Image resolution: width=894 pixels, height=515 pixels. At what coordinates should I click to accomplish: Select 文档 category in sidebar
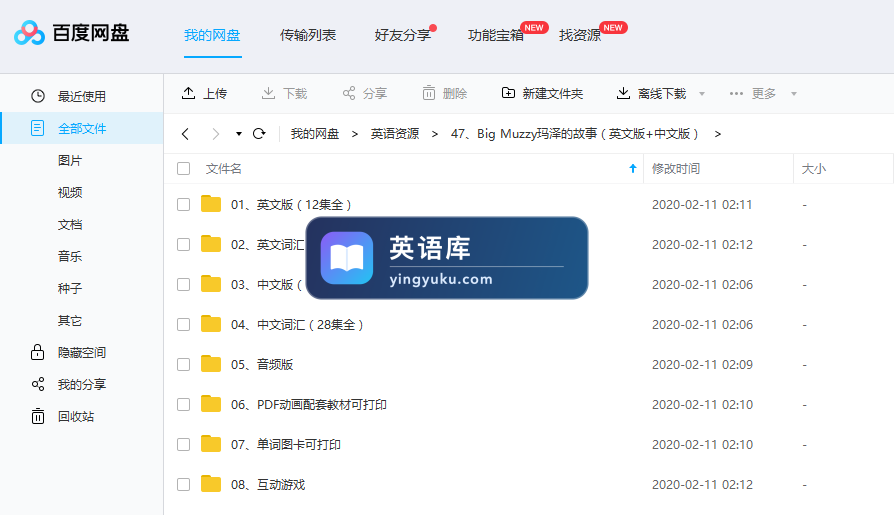tap(70, 225)
